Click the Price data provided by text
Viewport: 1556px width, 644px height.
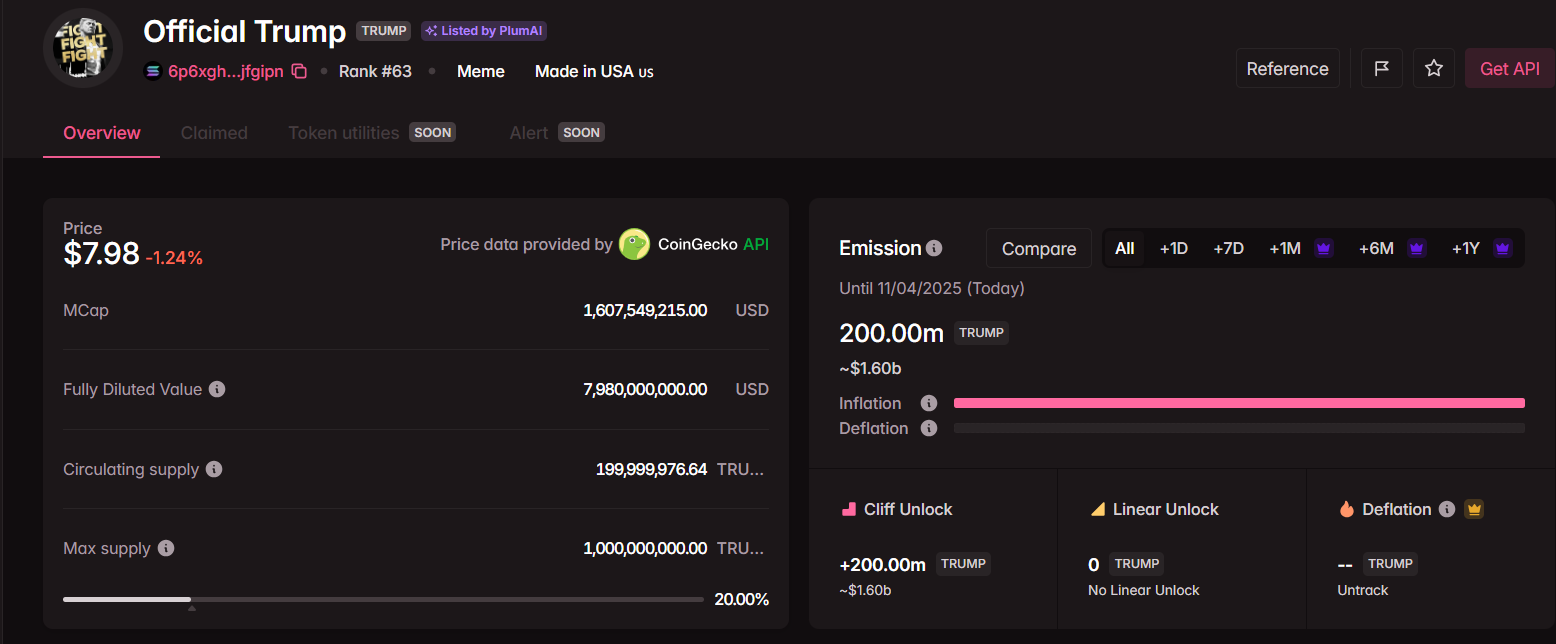526,244
